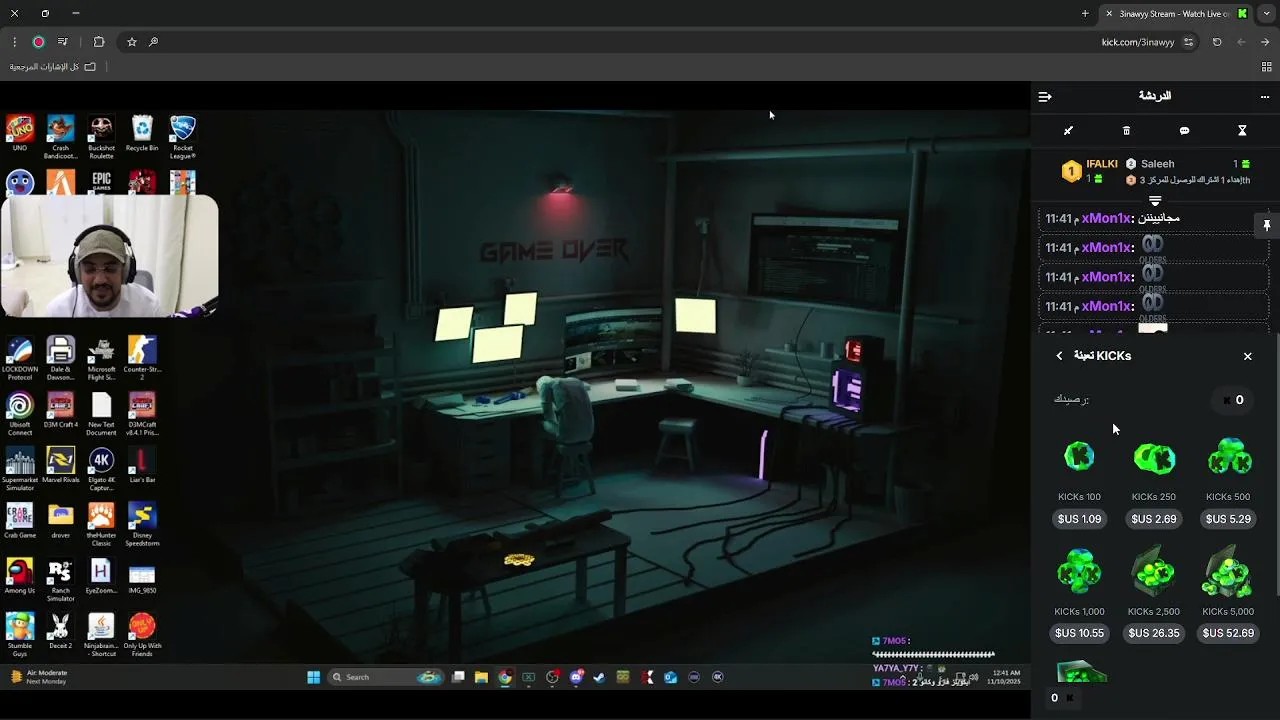Bookmark the page with the star icon
Screen dimensions: 1280x720
click(131, 42)
